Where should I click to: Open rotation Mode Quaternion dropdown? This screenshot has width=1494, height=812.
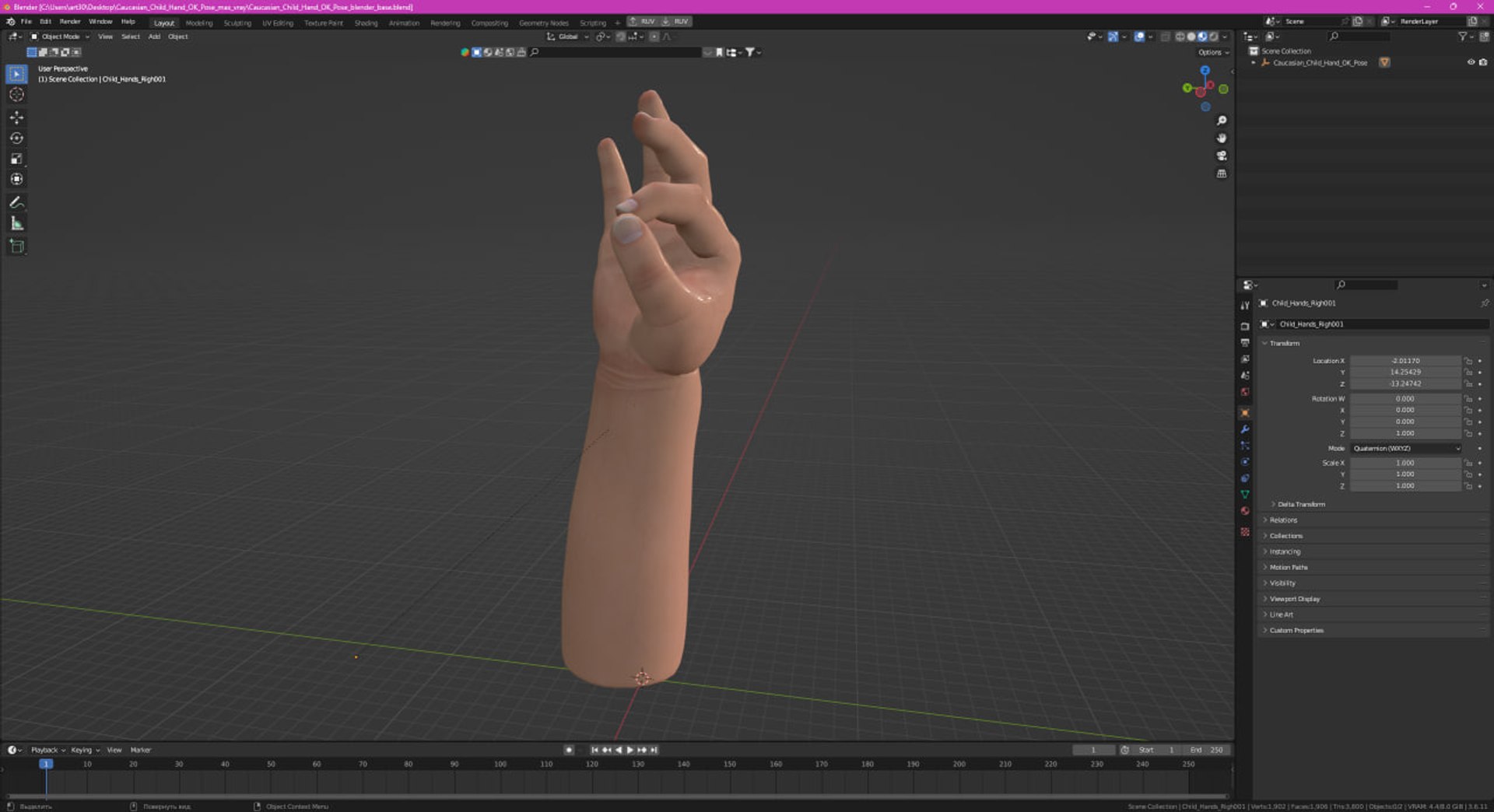1406,449
